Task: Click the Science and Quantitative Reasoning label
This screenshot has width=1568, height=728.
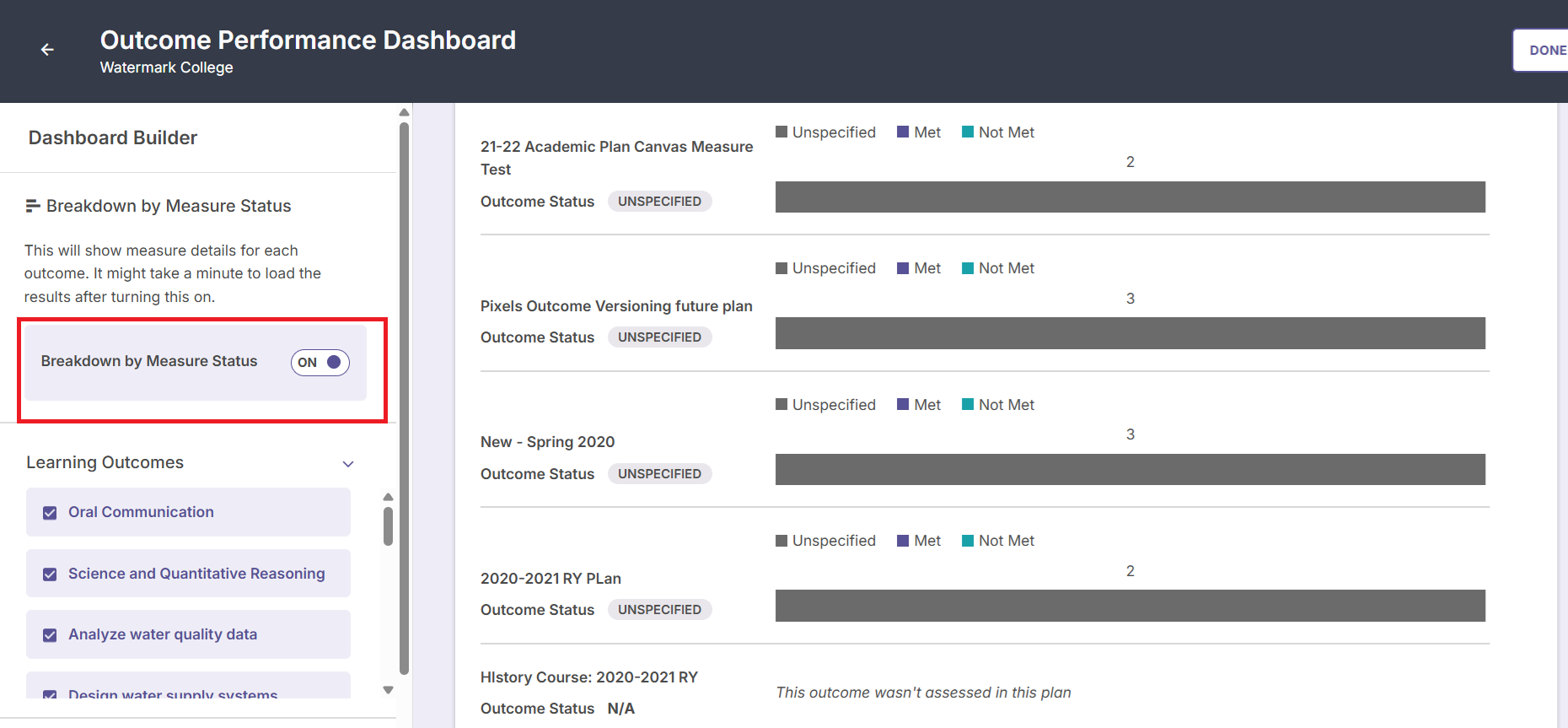Action: point(196,574)
